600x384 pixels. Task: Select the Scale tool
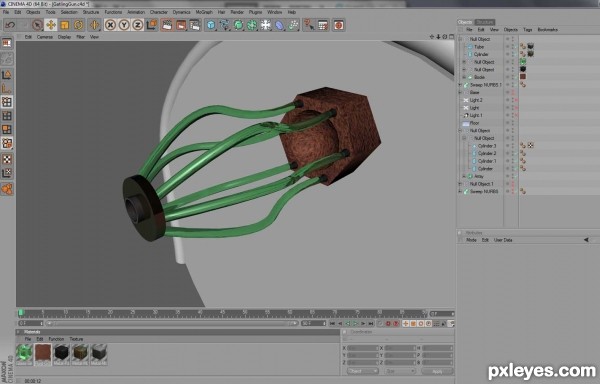64,25
